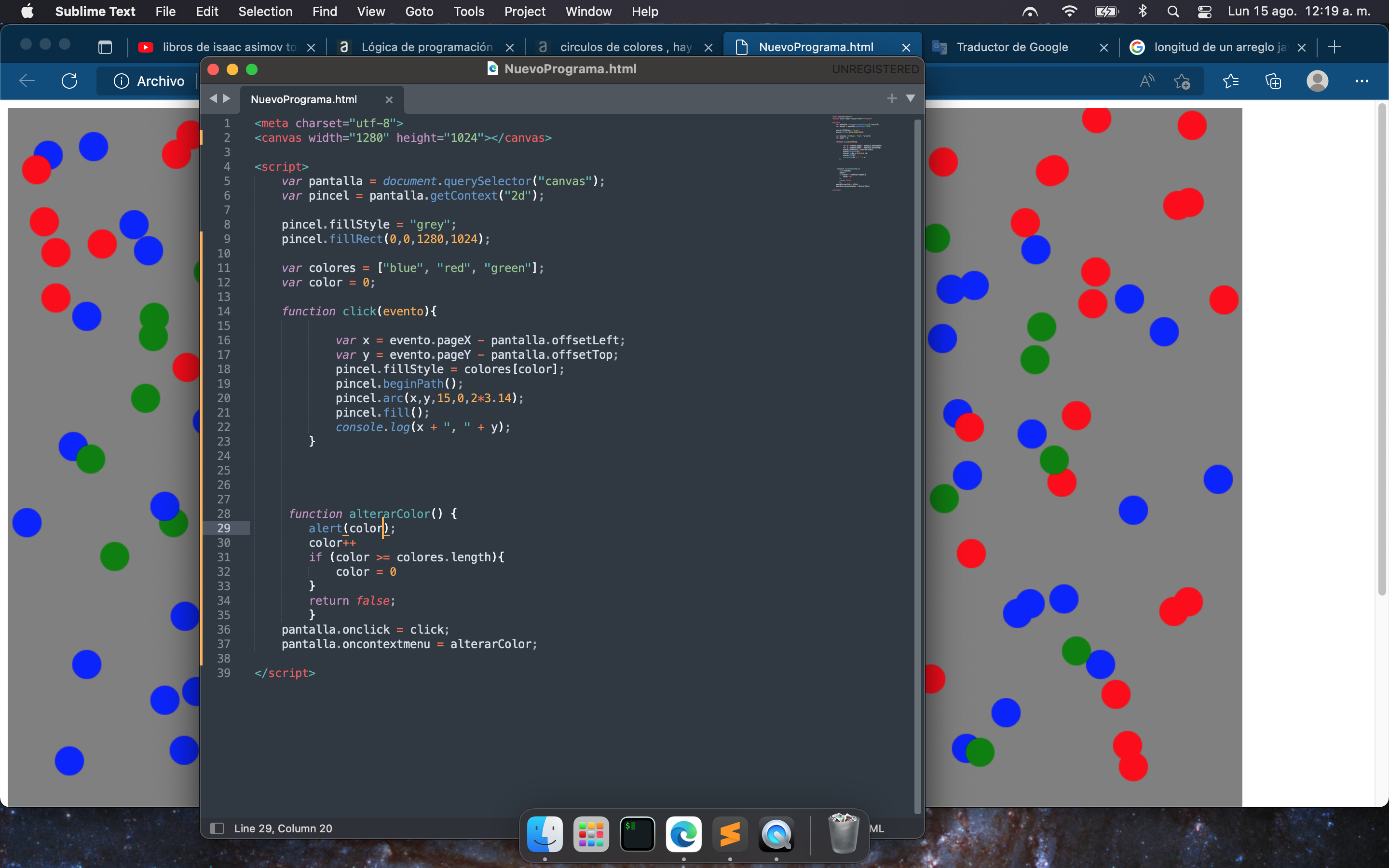1389x868 pixels.
Task: Click the date and time clock
Action: 1299,12
